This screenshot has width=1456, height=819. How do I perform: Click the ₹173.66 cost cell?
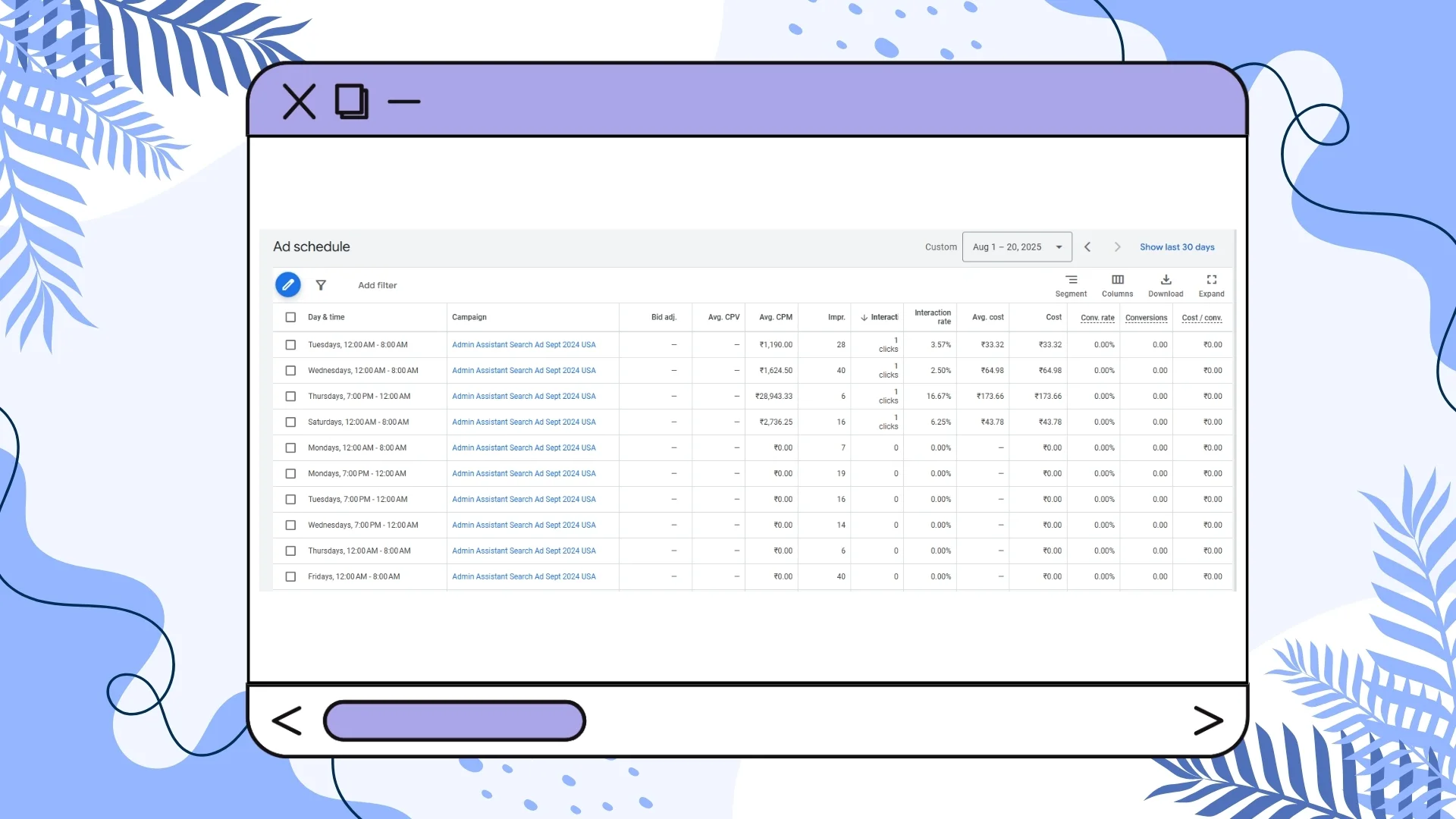pyautogui.click(x=1048, y=397)
